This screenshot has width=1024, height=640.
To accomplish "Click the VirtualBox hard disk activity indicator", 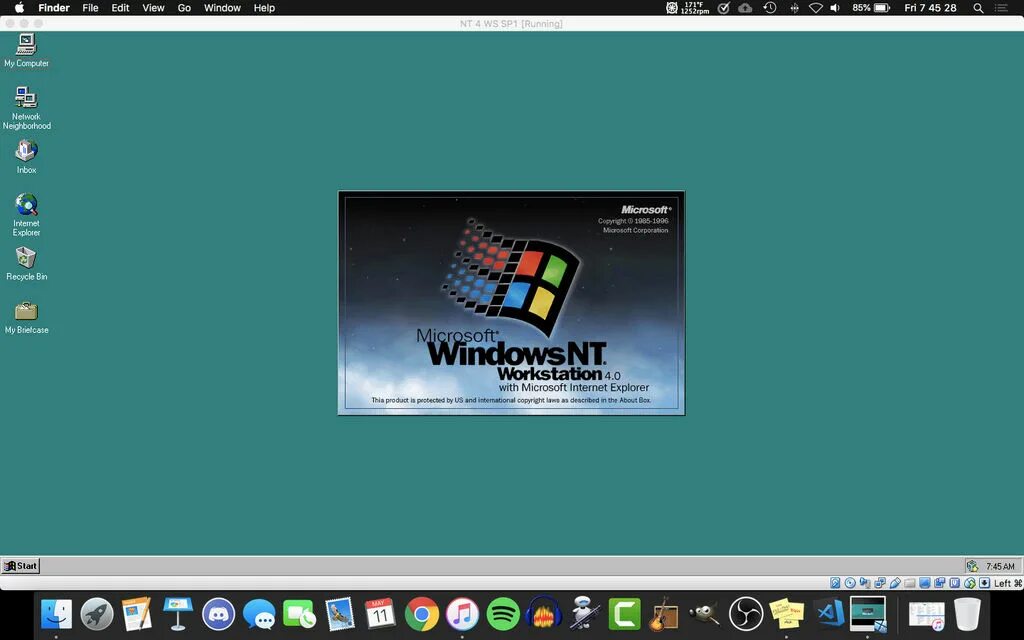I will click(x=835, y=583).
